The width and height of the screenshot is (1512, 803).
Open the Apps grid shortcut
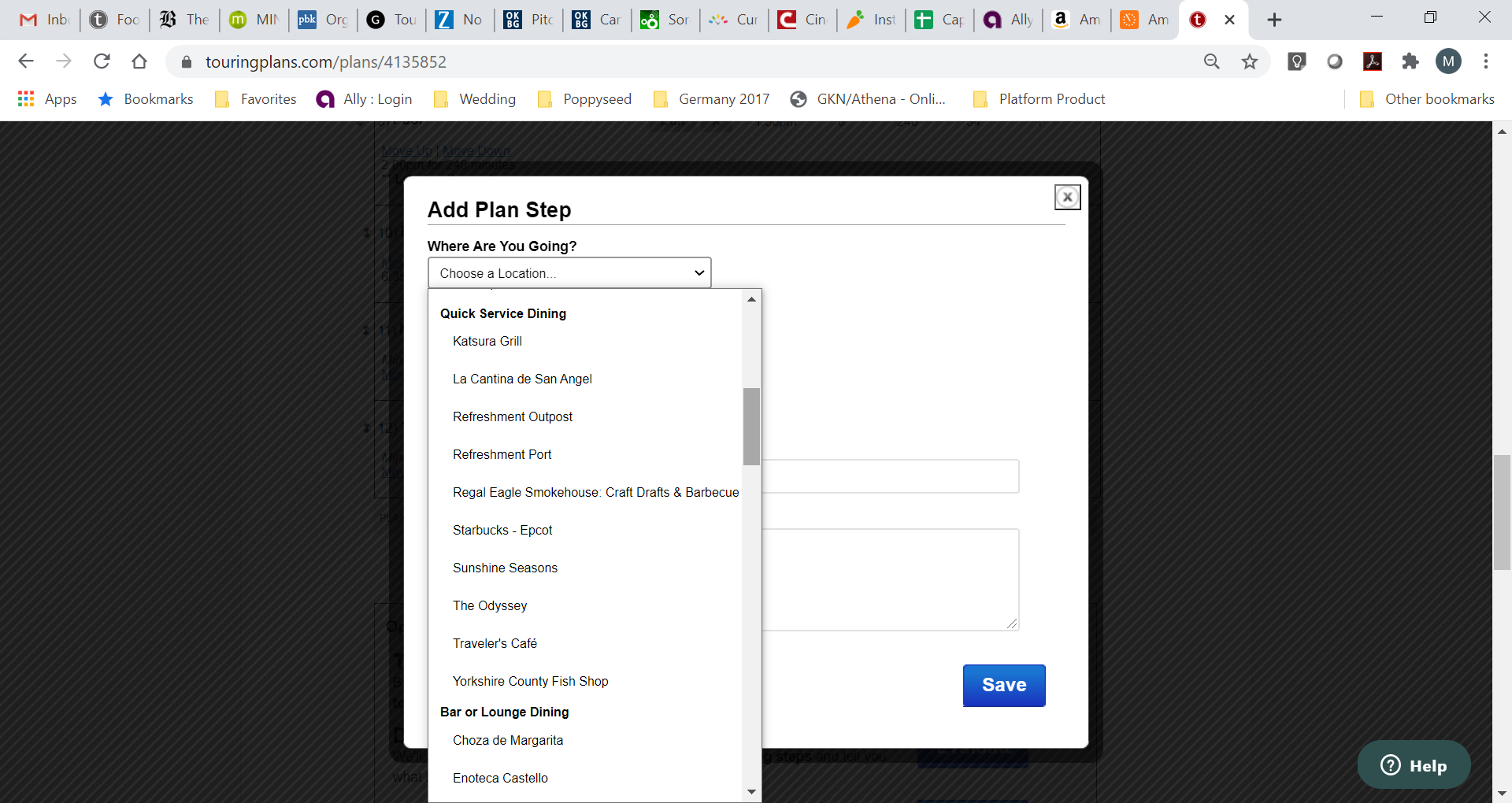47,98
